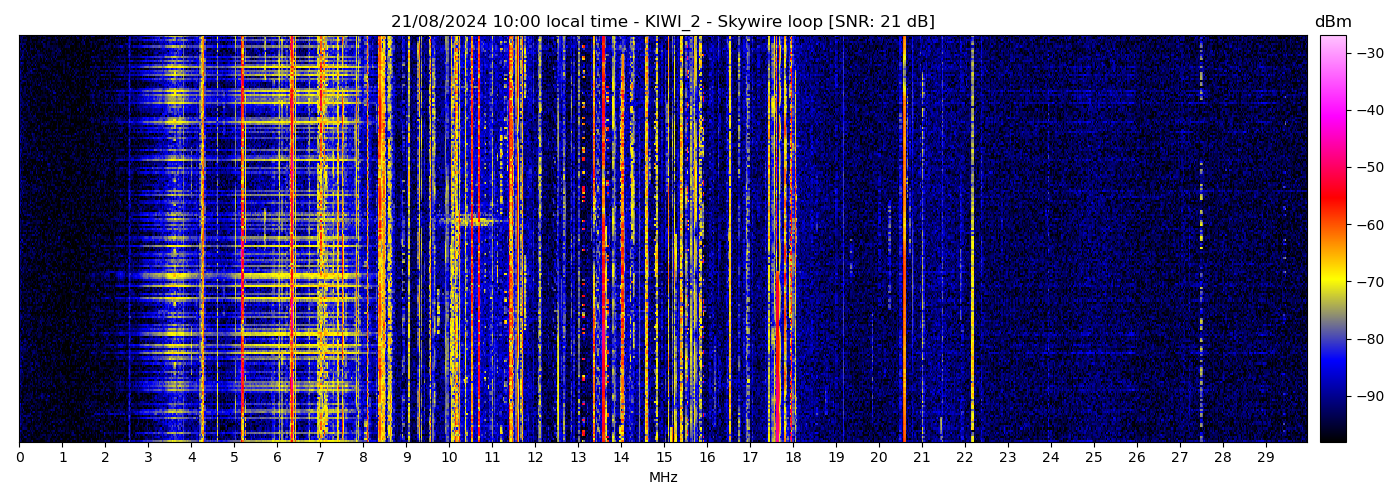Click the red signal line near 6.3 MHz
1400x500 pixels.
[291, 240]
